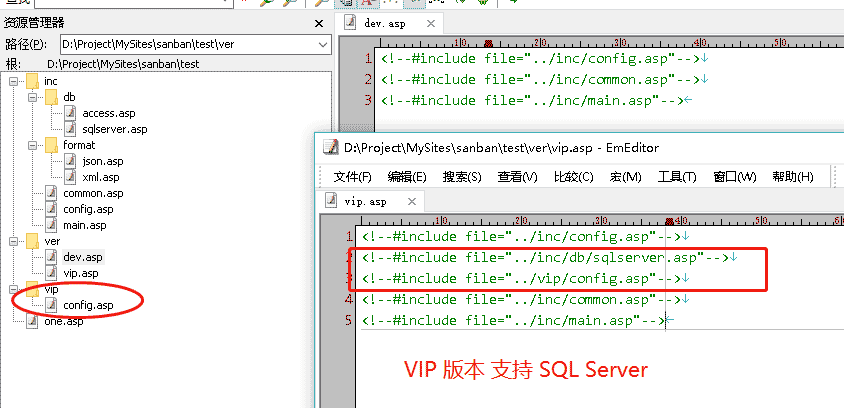Collapse the inc folder node
Viewport: 844px width, 408px height.
point(13,81)
